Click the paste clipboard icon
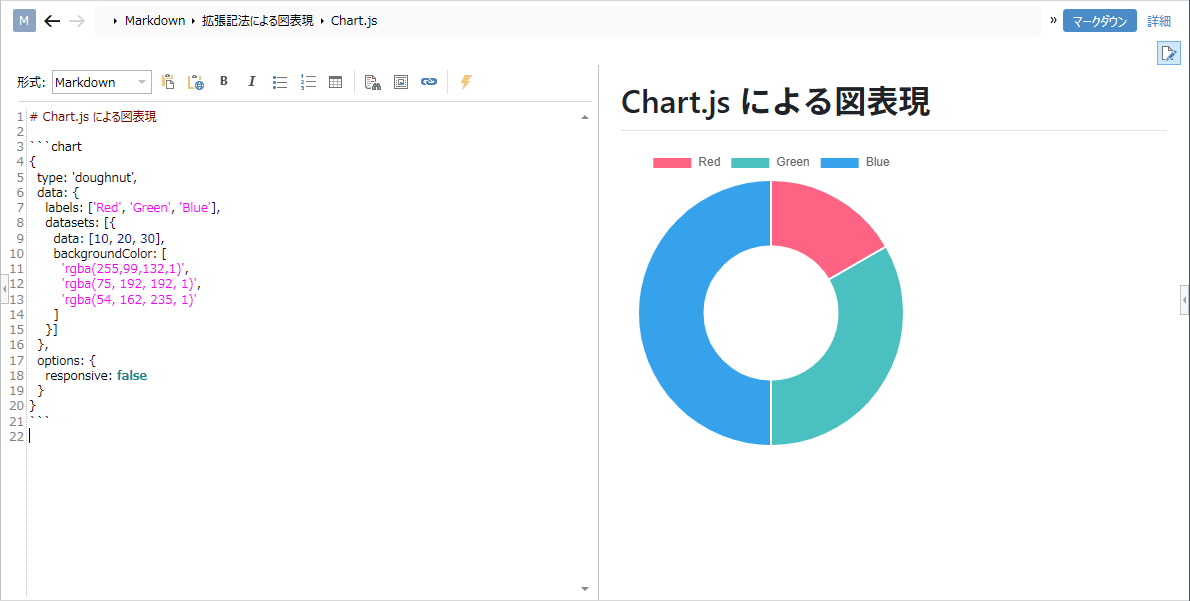Image resolution: width=1190 pixels, height=601 pixels. (x=168, y=82)
